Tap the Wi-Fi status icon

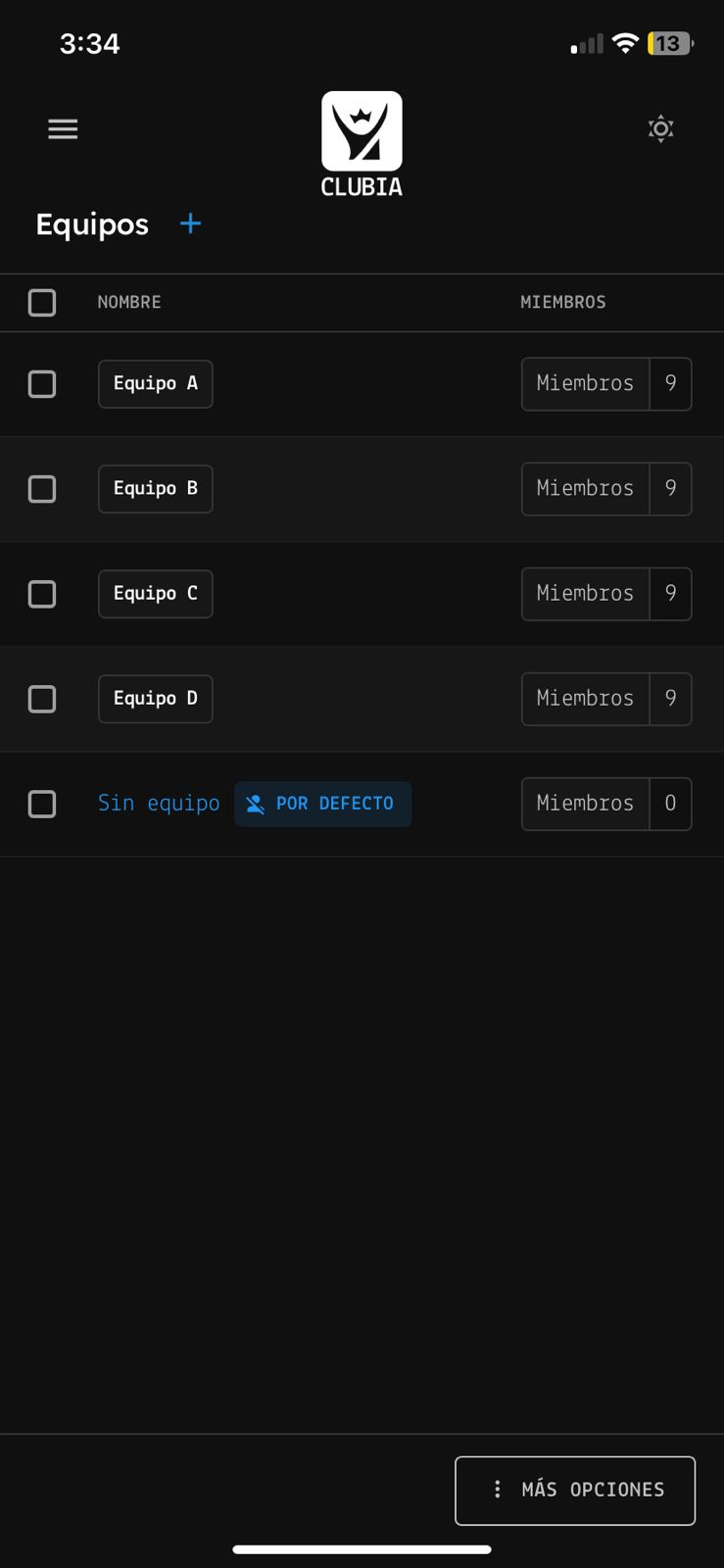(x=624, y=43)
